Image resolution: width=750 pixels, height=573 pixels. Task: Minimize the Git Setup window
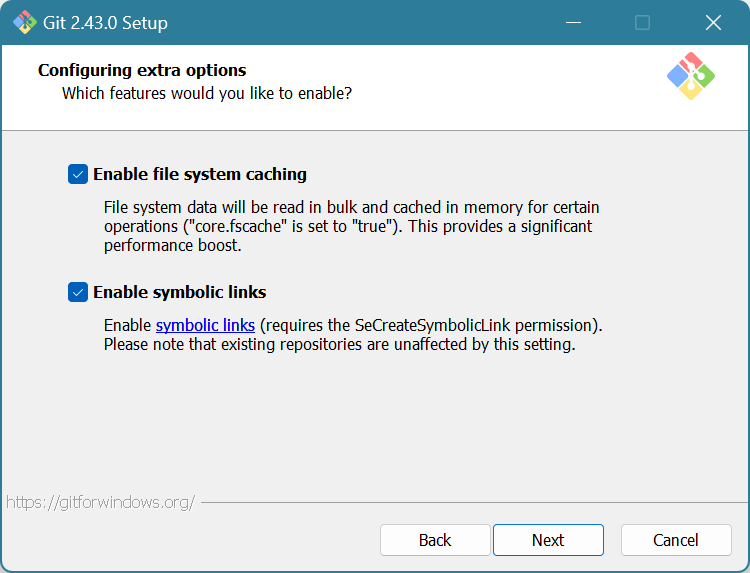(x=573, y=22)
